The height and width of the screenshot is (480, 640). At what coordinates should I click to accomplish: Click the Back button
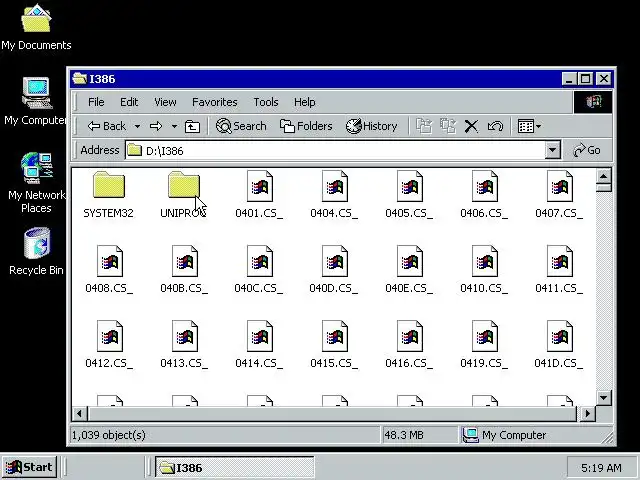pos(107,127)
